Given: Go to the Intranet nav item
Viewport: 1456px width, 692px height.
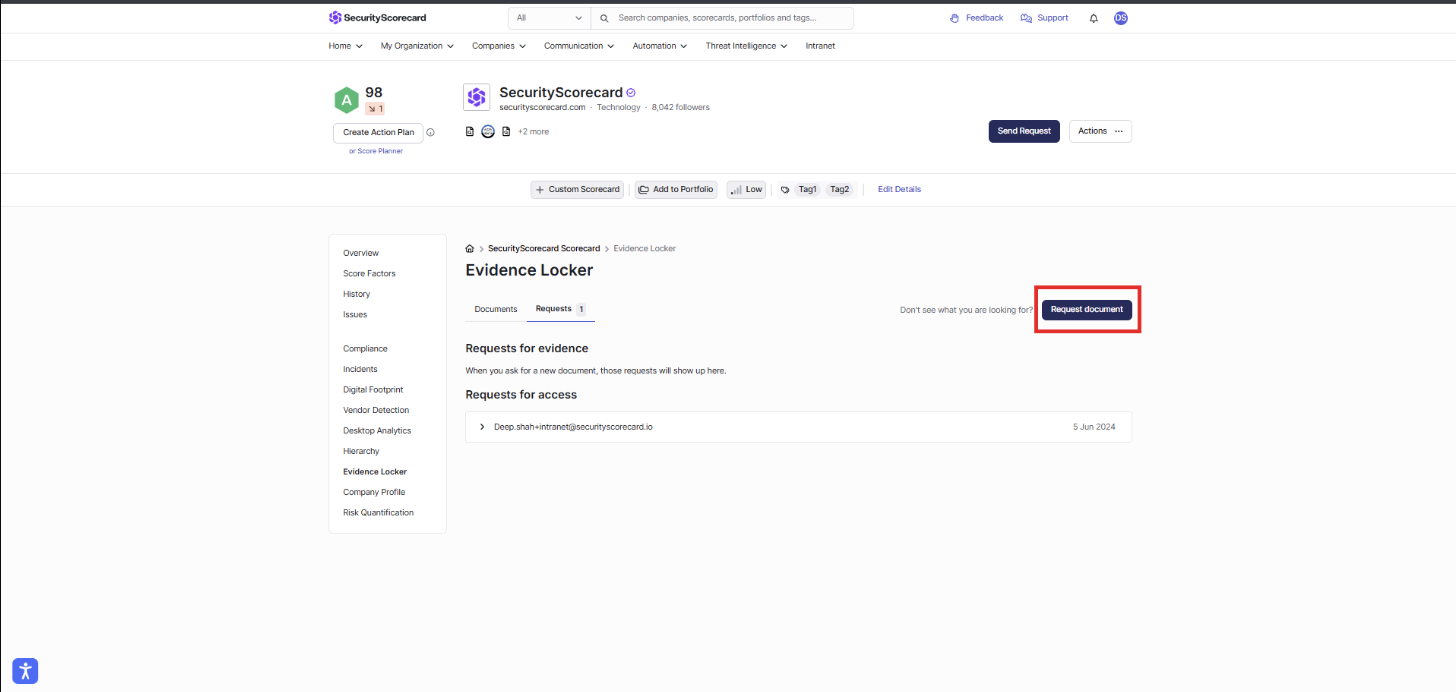Looking at the screenshot, I should (820, 46).
